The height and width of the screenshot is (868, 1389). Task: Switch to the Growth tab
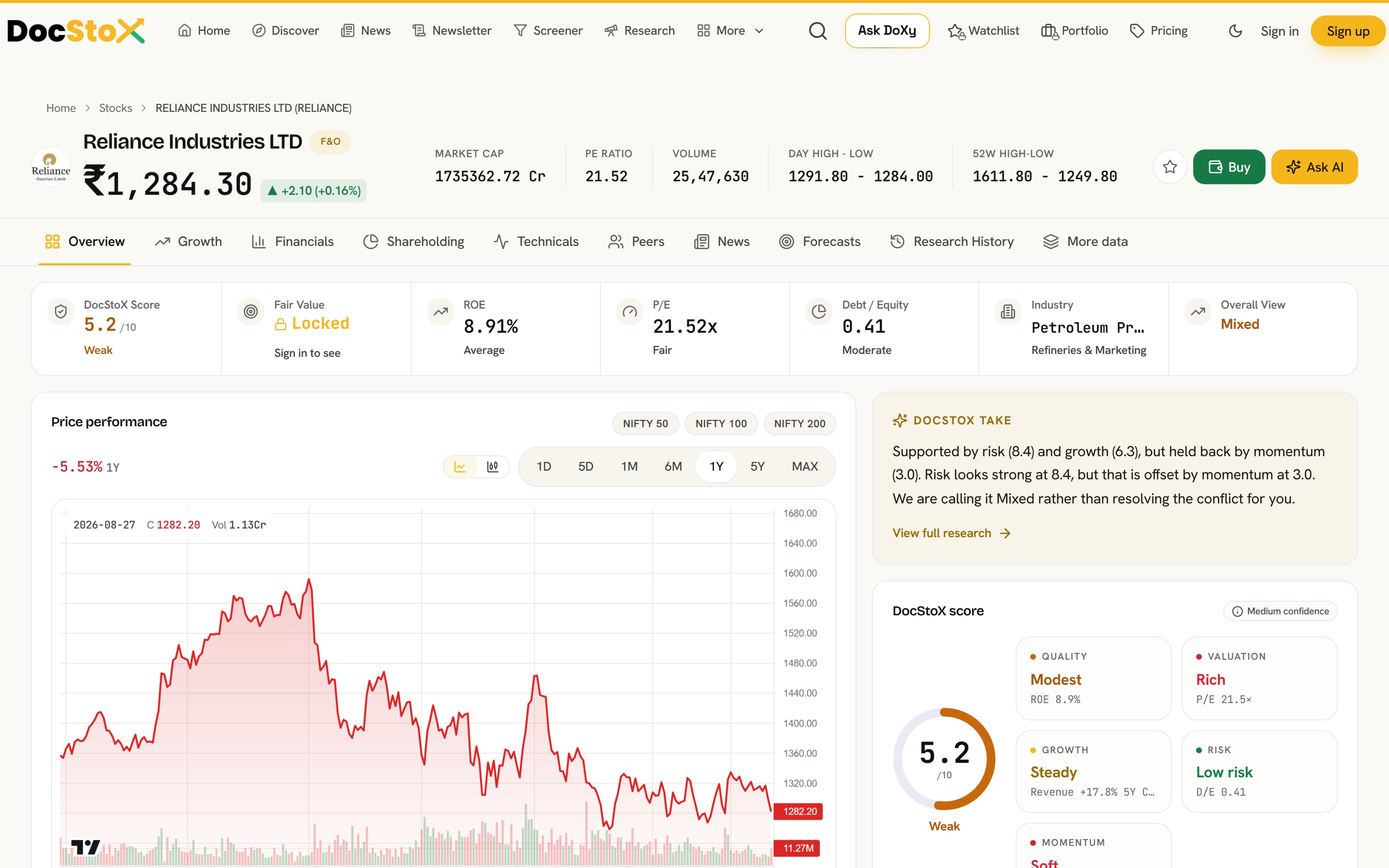coord(188,242)
